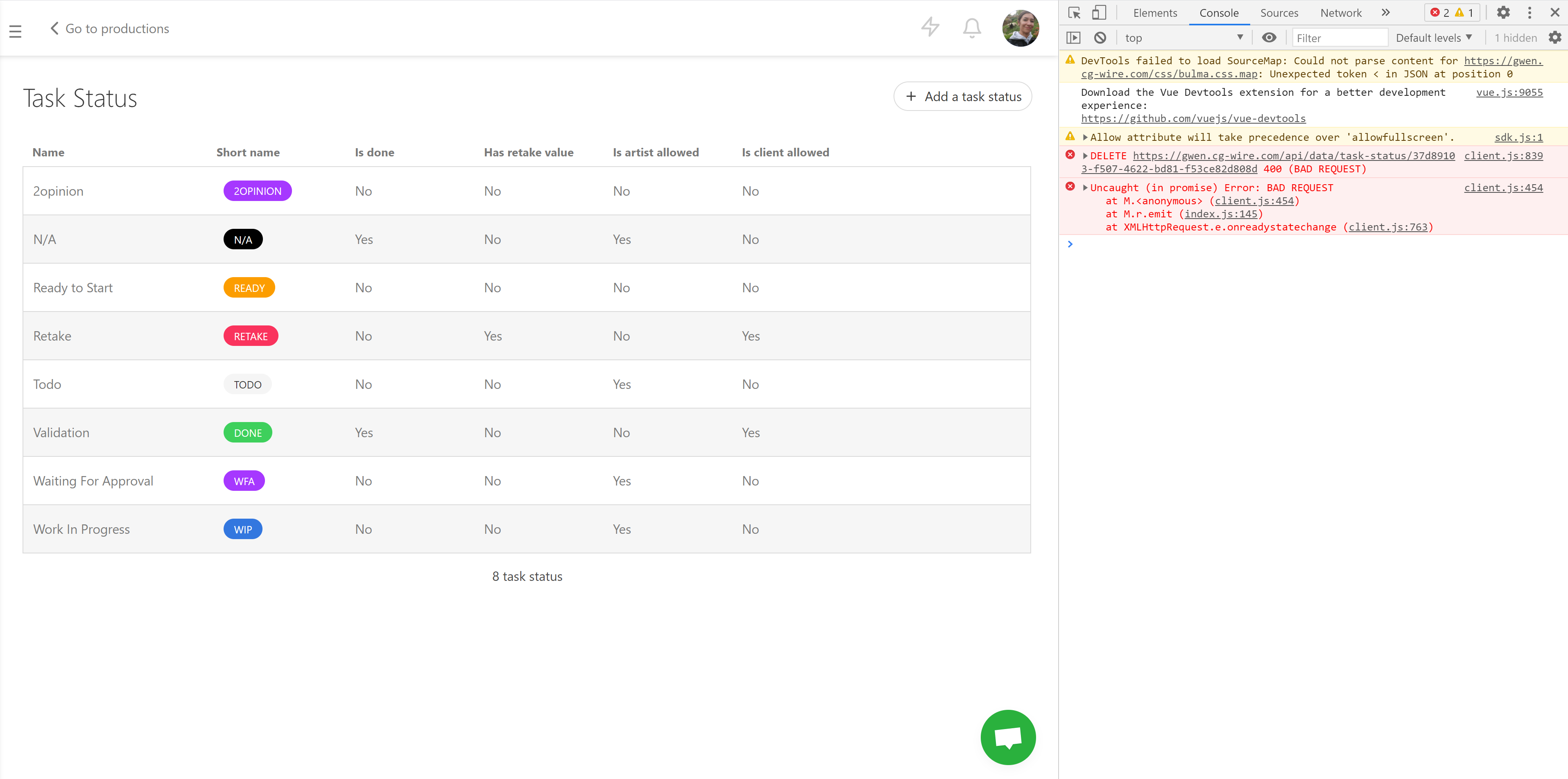Expand the DELETE BAD REQUEST error details

(x=1085, y=156)
